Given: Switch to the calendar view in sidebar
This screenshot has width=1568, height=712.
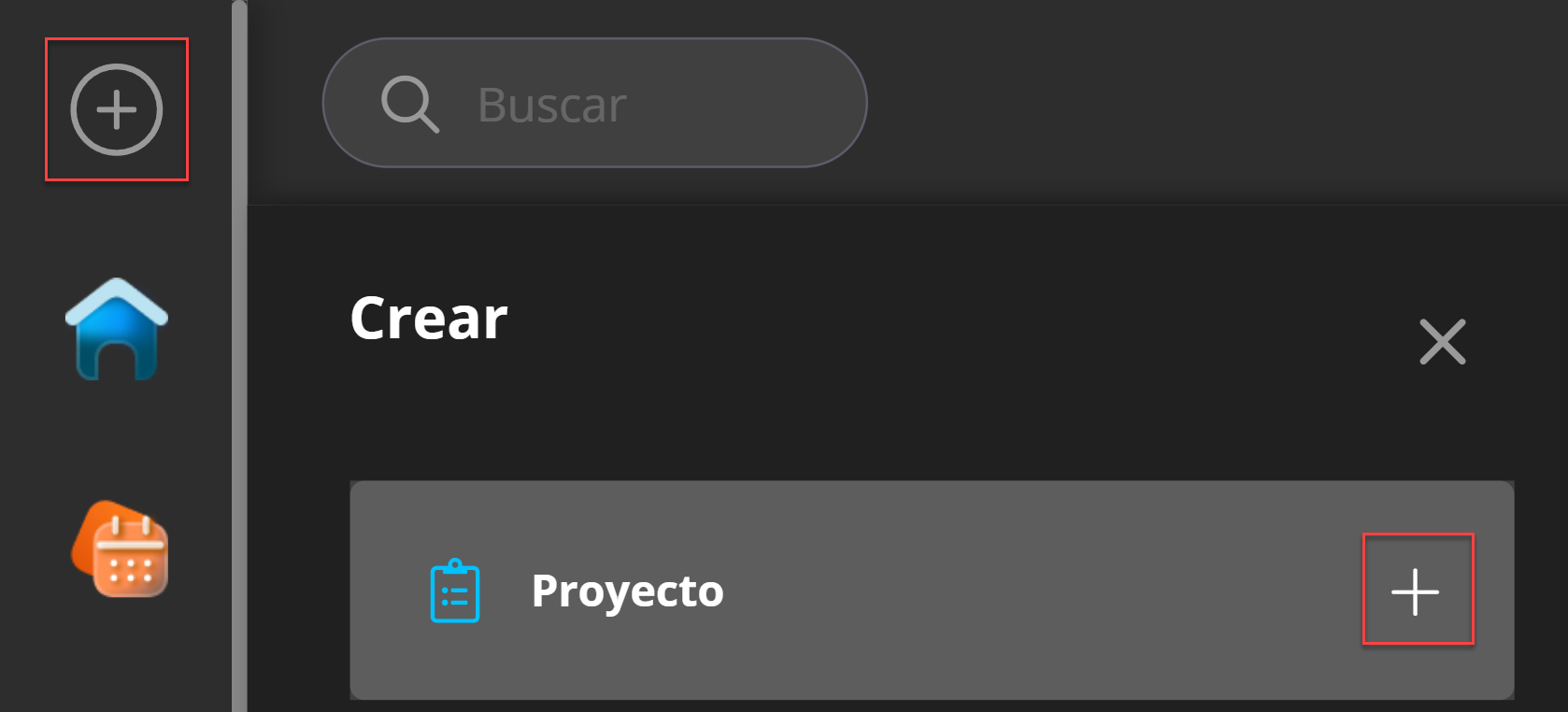Looking at the screenshot, I should point(121,549).
